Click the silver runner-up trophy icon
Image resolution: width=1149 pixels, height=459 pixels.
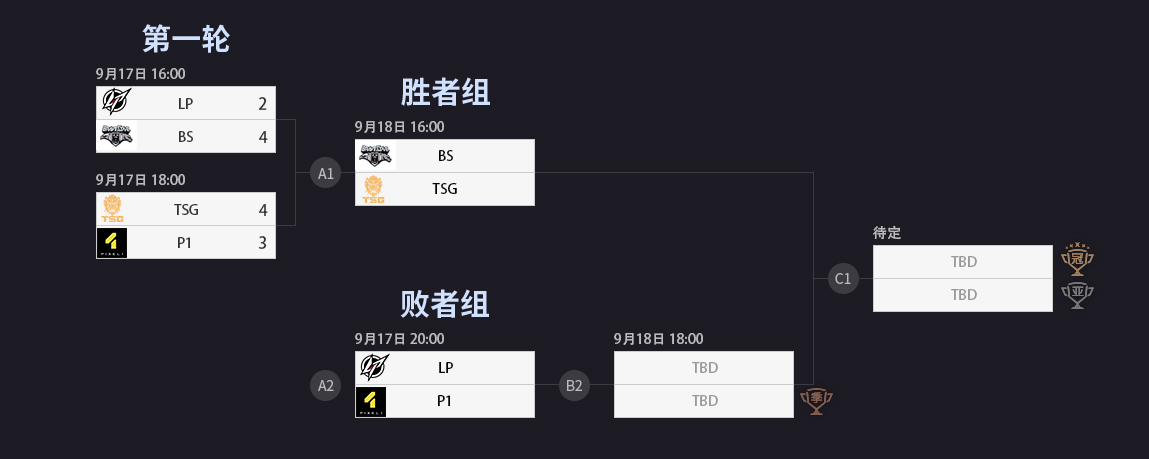click(1078, 295)
